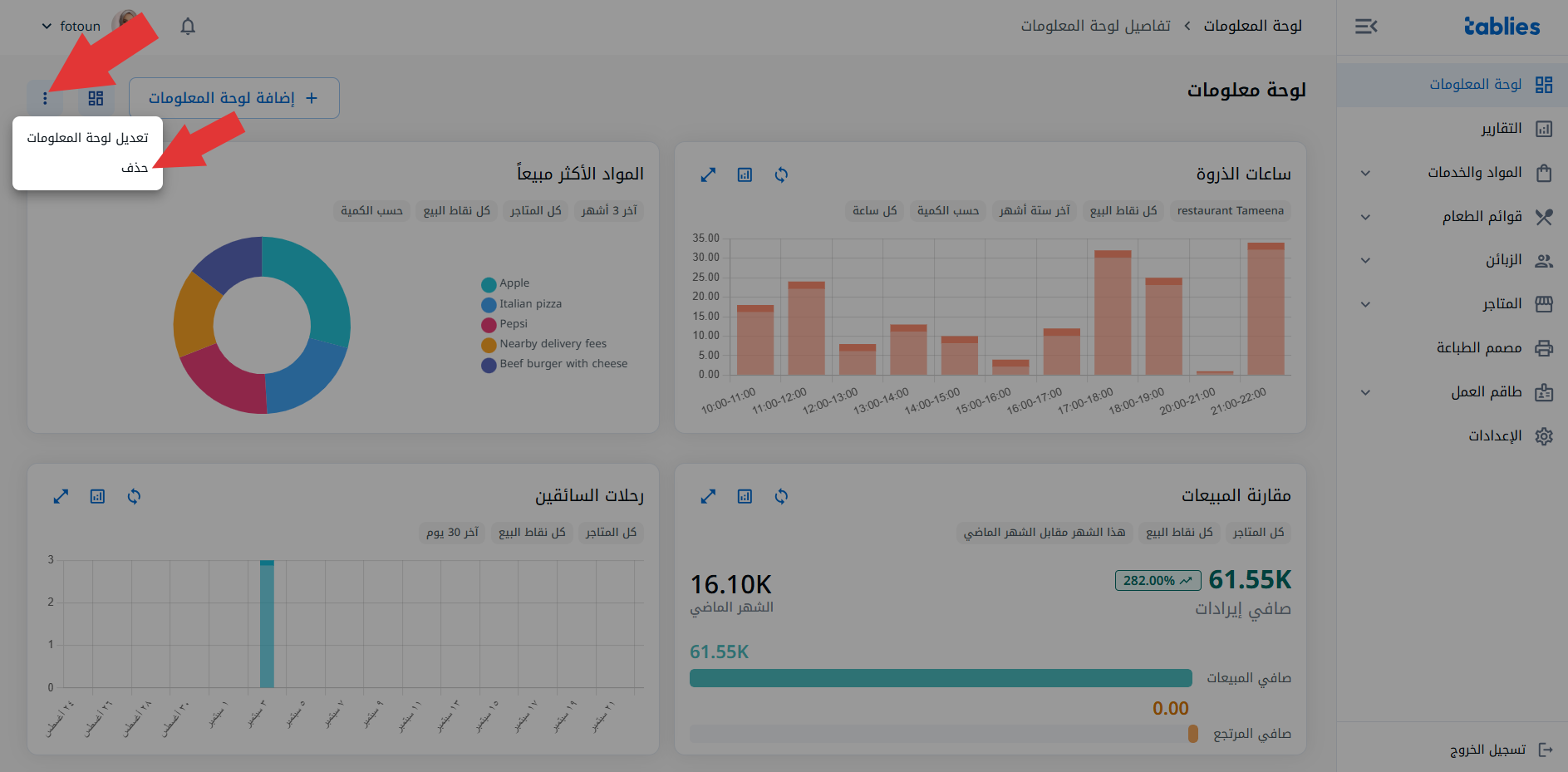Open the report icon on the رحلات السائقين card
This screenshot has width=1568, height=772.
point(97,496)
